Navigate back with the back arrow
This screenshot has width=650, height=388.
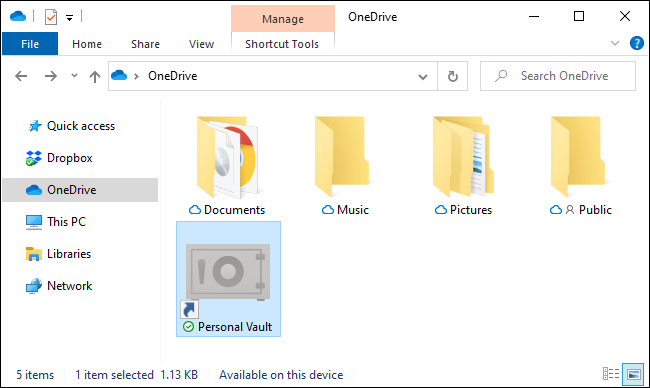[21, 76]
